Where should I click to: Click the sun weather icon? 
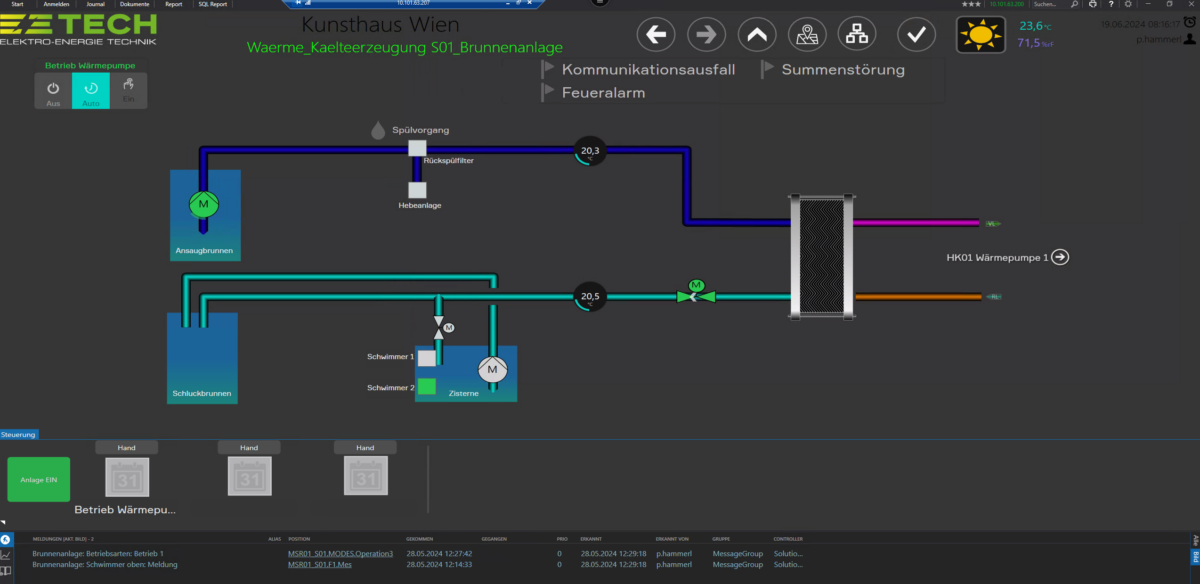point(980,35)
